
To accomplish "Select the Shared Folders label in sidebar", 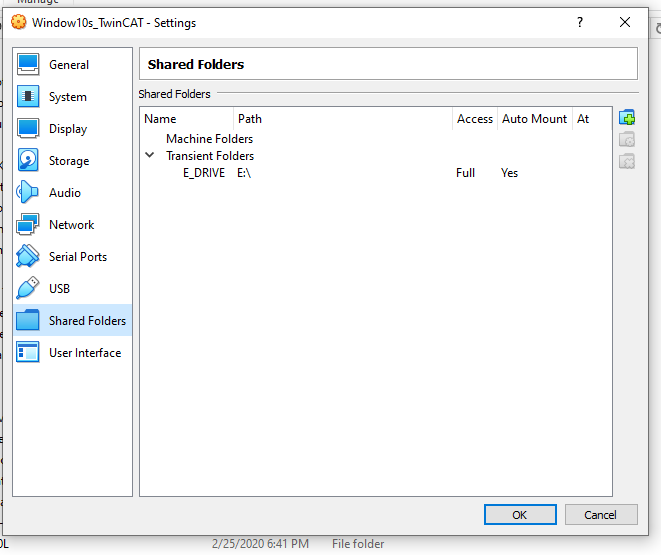I will tap(87, 321).
